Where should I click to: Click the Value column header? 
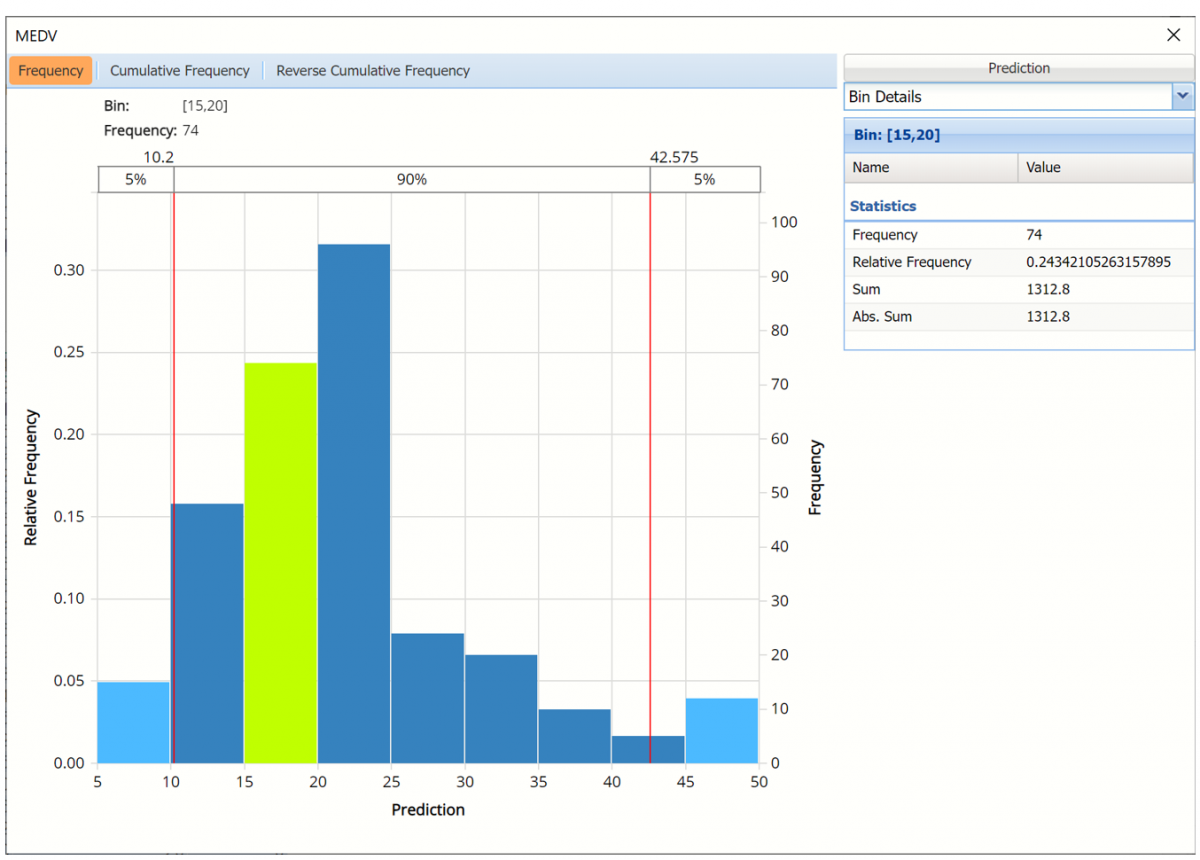tap(1105, 168)
